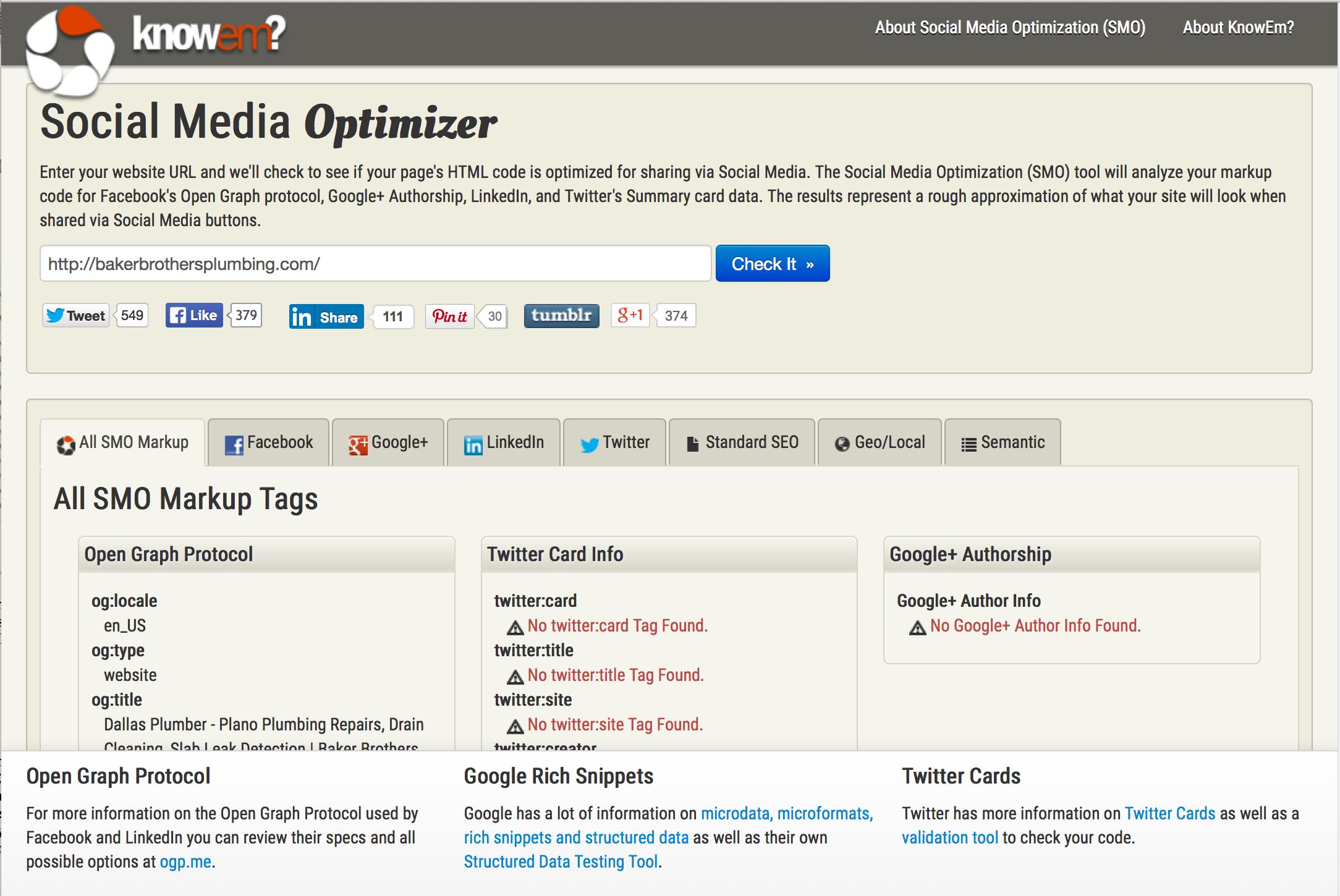Click the twitter:card label
The image size is (1340, 896).
coord(536,601)
